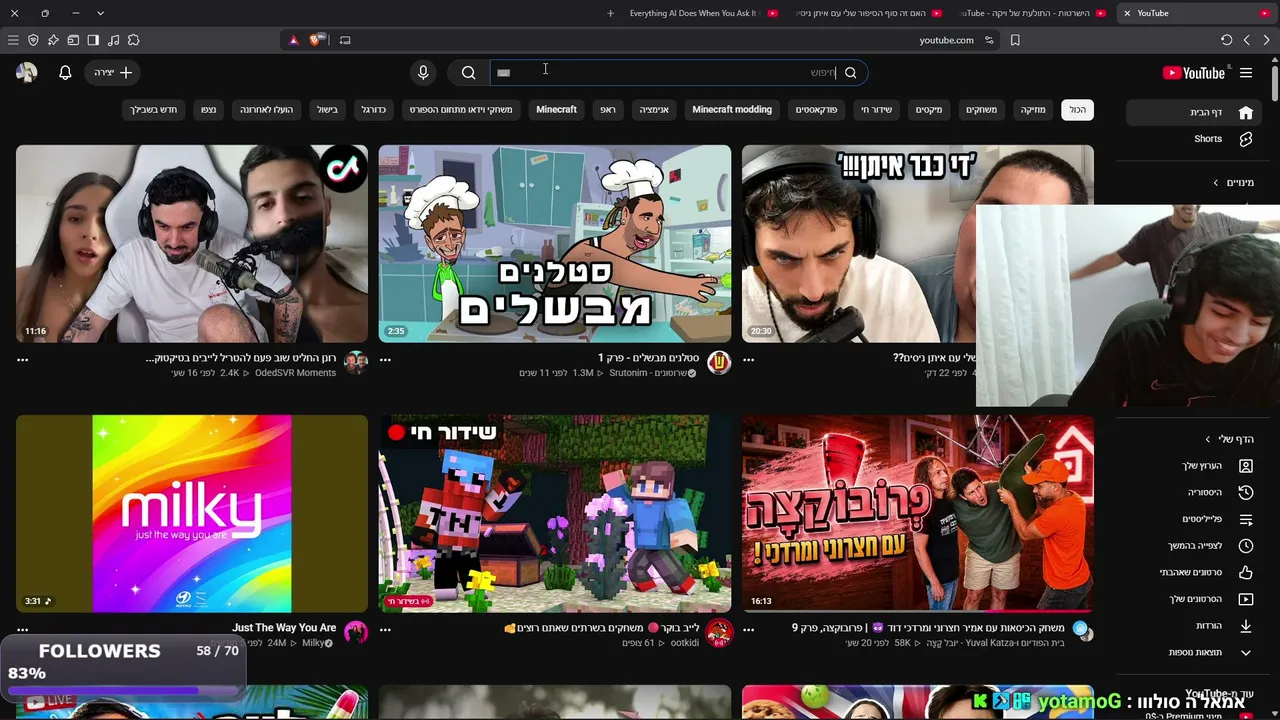Open options menu for the OdedSVR Moments video
This screenshot has width=1280, height=720.
[x=22, y=360]
